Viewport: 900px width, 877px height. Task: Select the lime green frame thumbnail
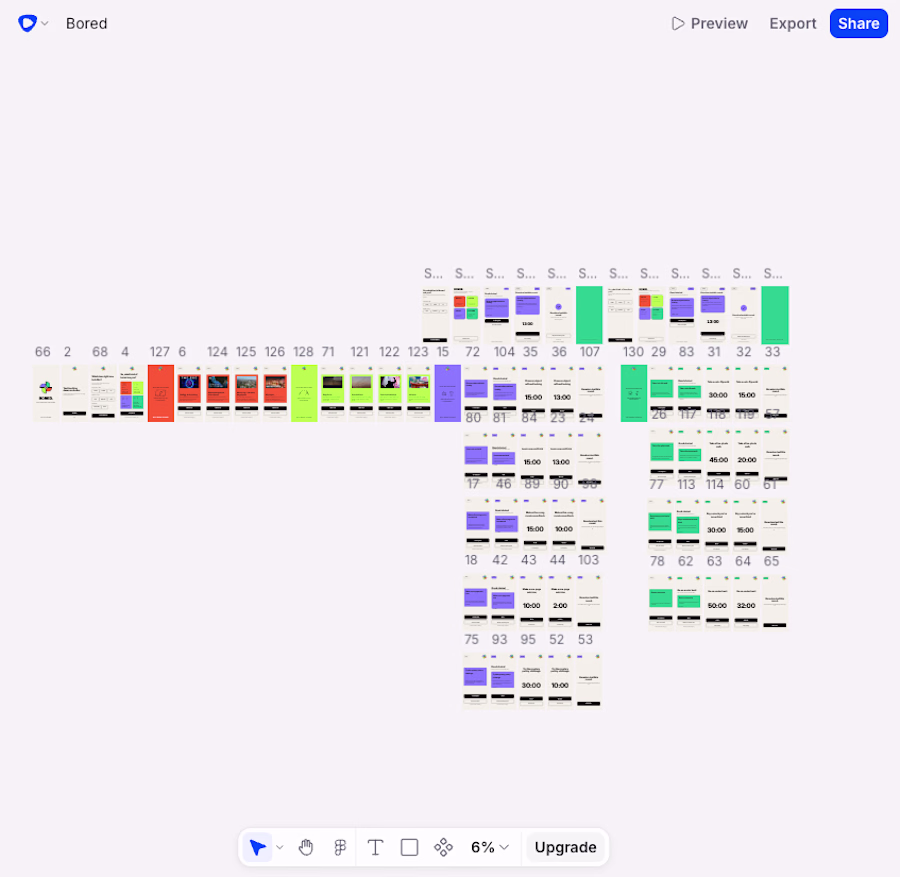[x=304, y=393]
